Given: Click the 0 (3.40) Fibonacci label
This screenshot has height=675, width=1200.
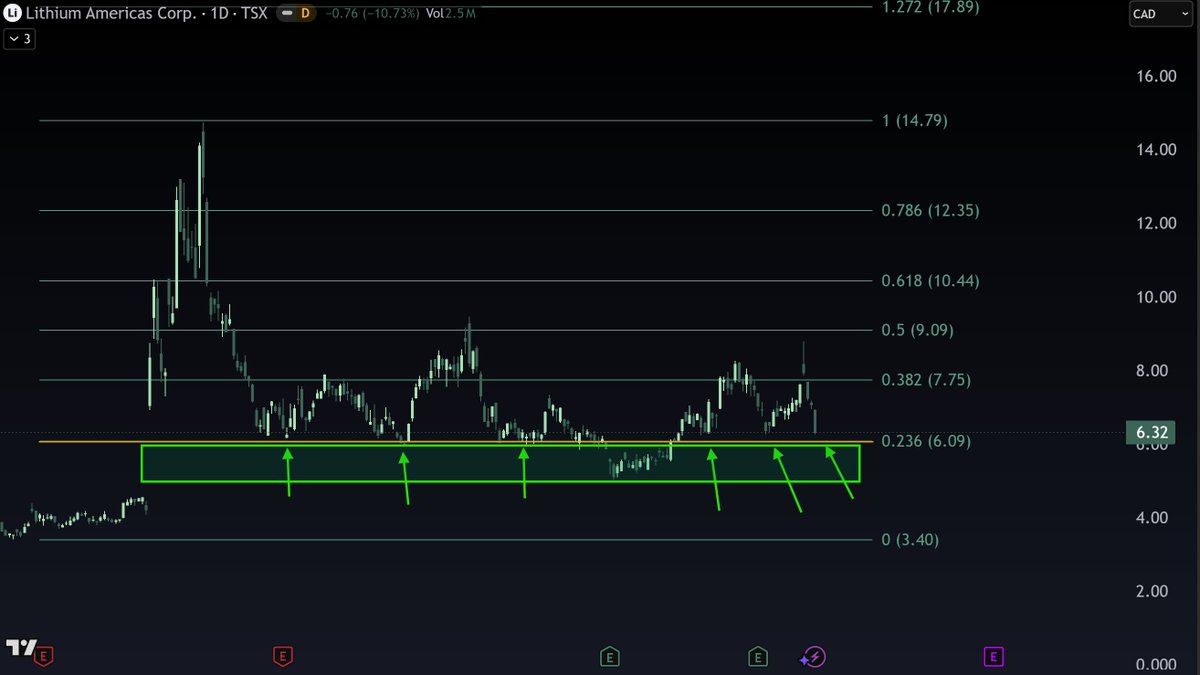Looking at the screenshot, I should pos(911,540).
